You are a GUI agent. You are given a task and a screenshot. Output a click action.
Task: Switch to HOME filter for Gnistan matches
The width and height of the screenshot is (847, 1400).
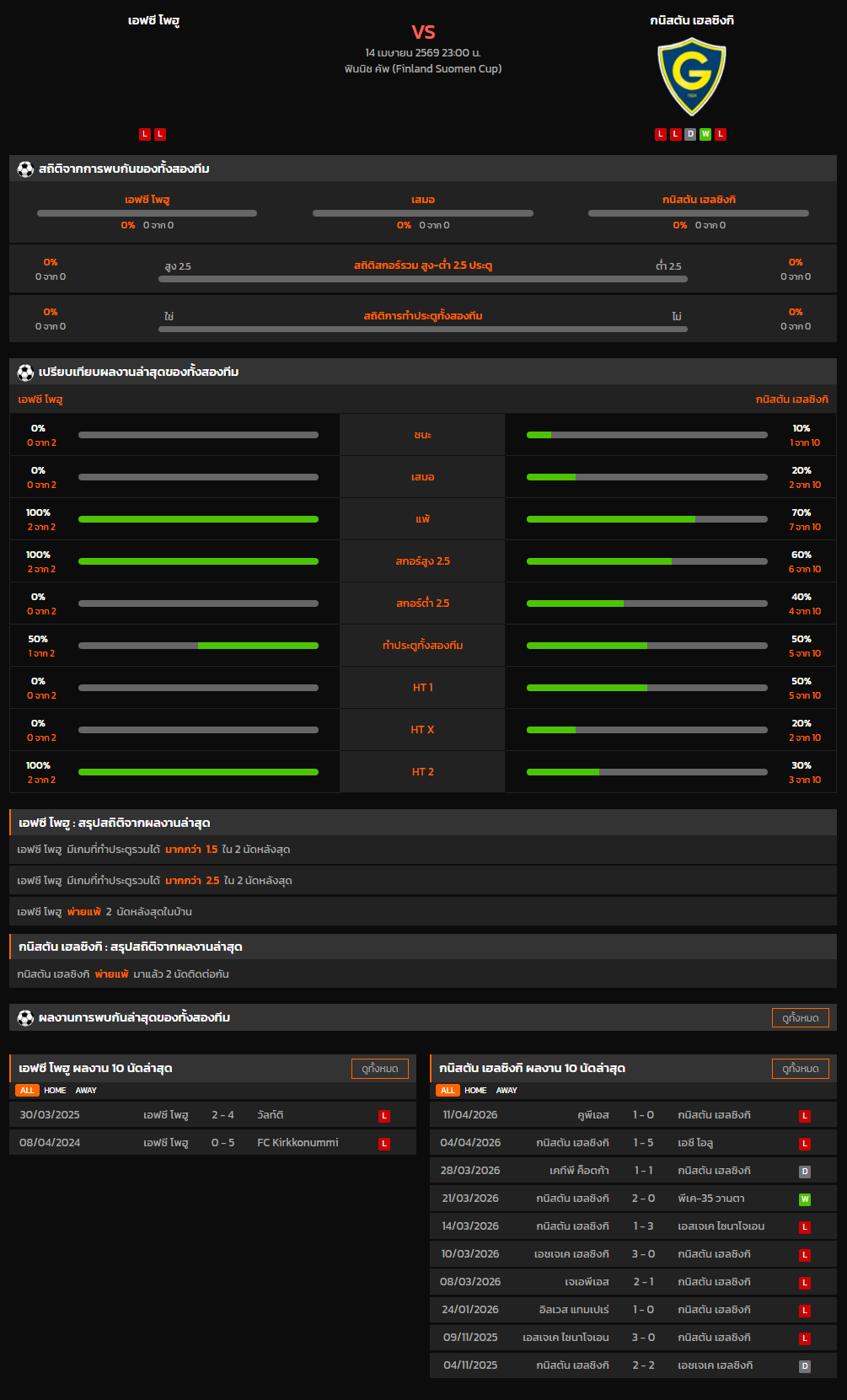(475, 1091)
